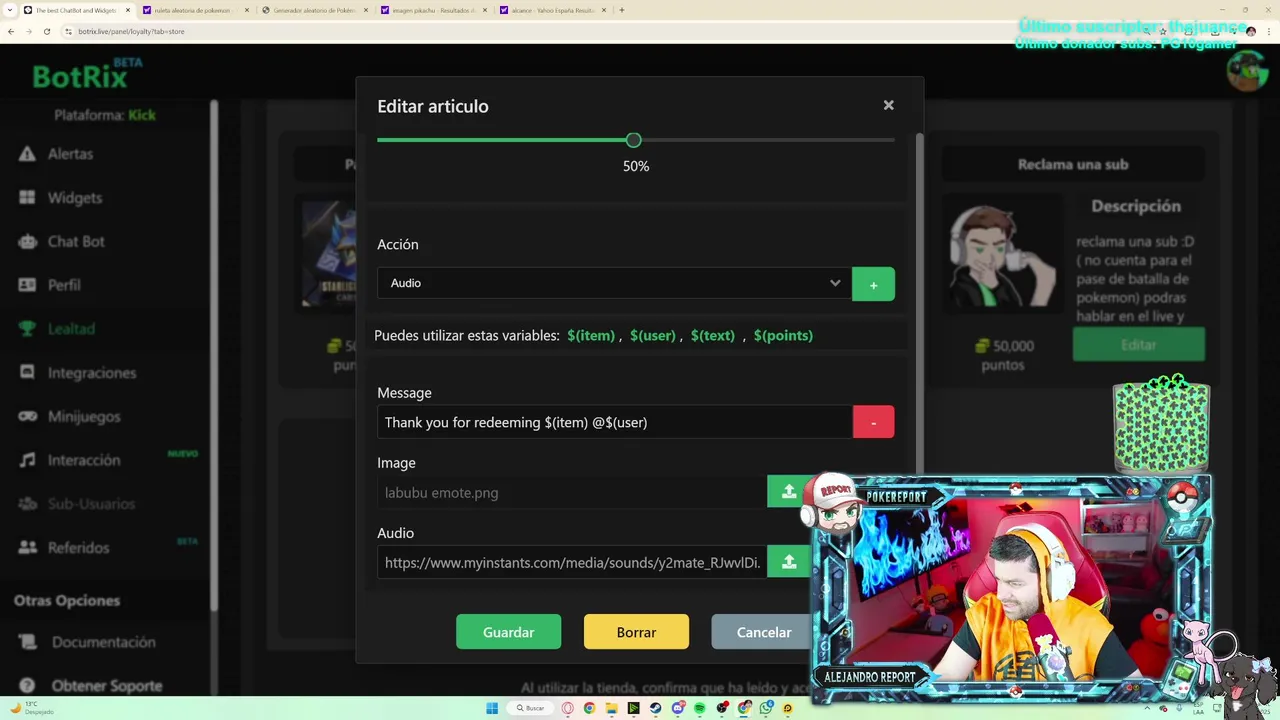The width and height of the screenshot is (1280, 720).
Task: Open Alertas in the sidebar
Action: click(70, 154)
